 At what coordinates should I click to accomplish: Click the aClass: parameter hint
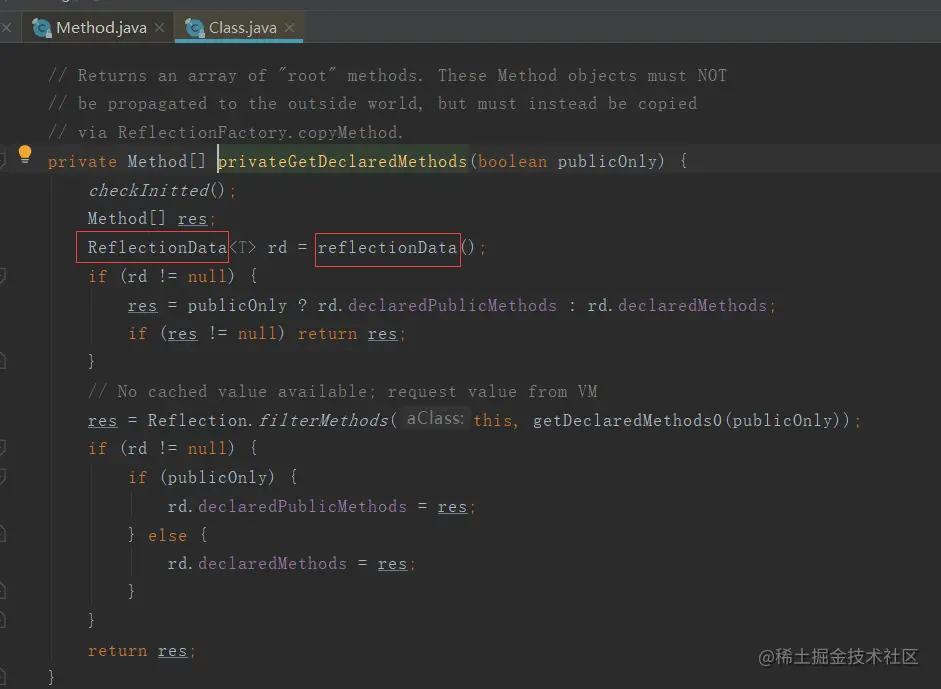coord(435,418)
